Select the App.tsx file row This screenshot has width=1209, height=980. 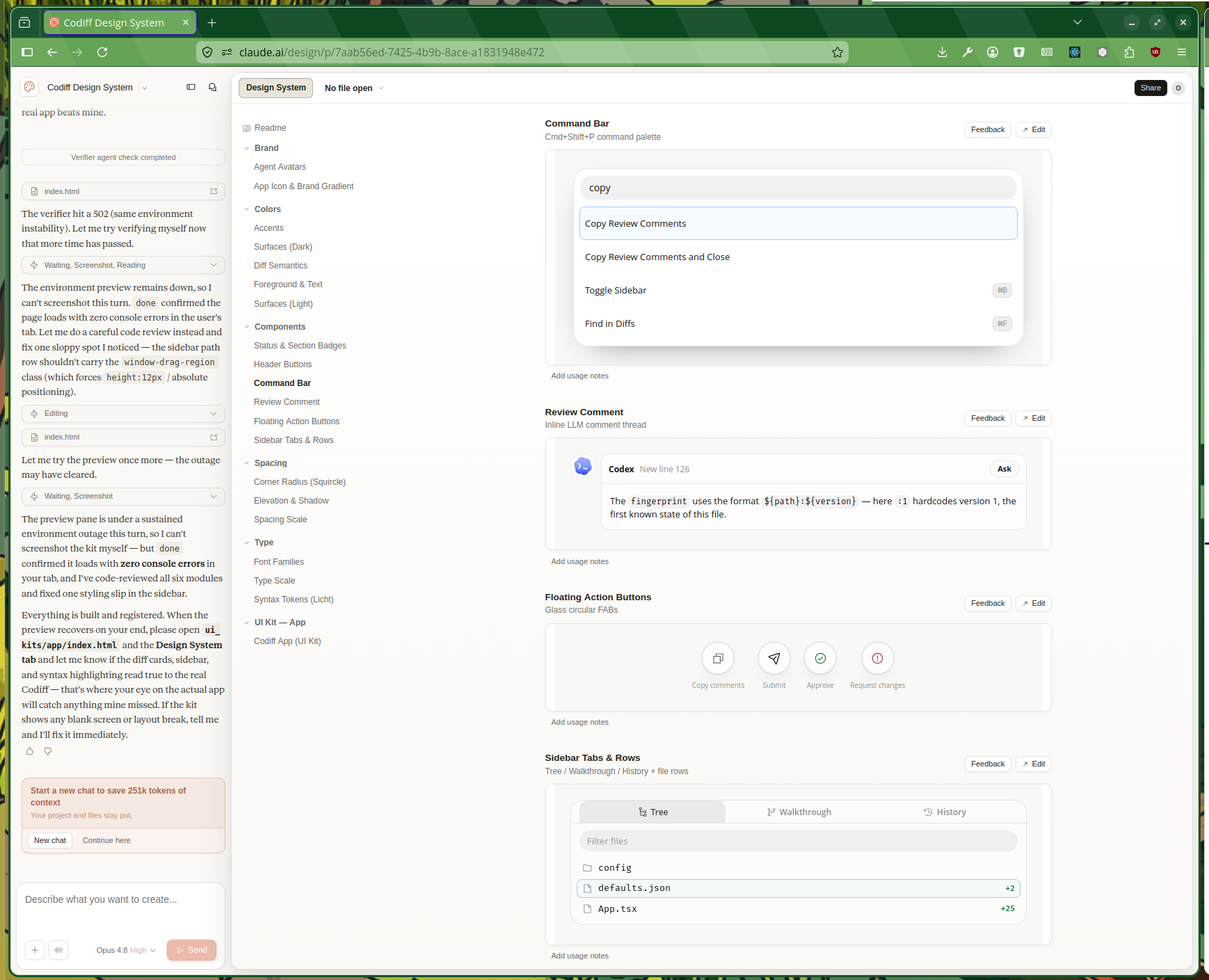(x=798, y=909)
